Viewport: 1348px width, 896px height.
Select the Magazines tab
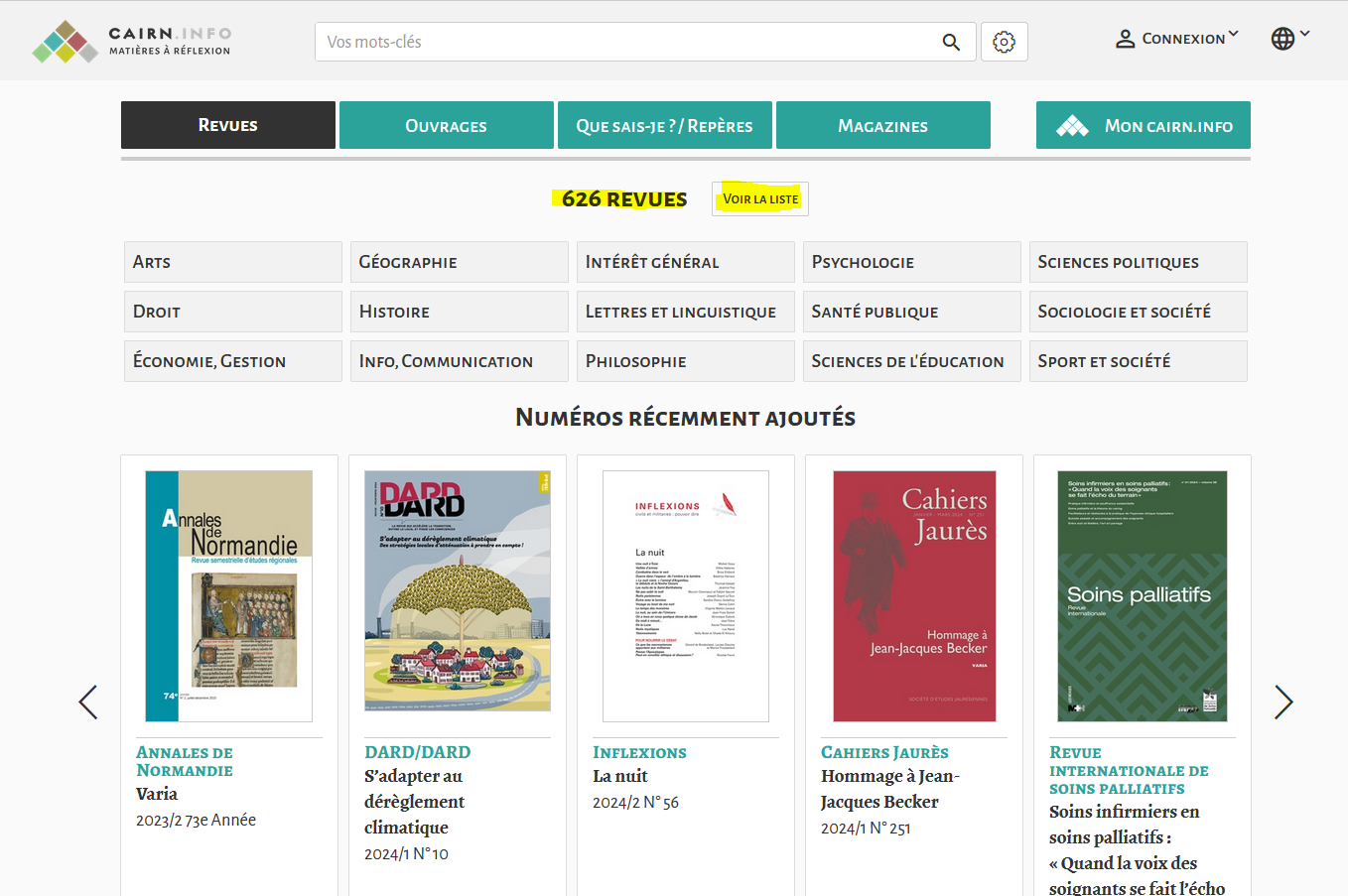coord(882,126)
